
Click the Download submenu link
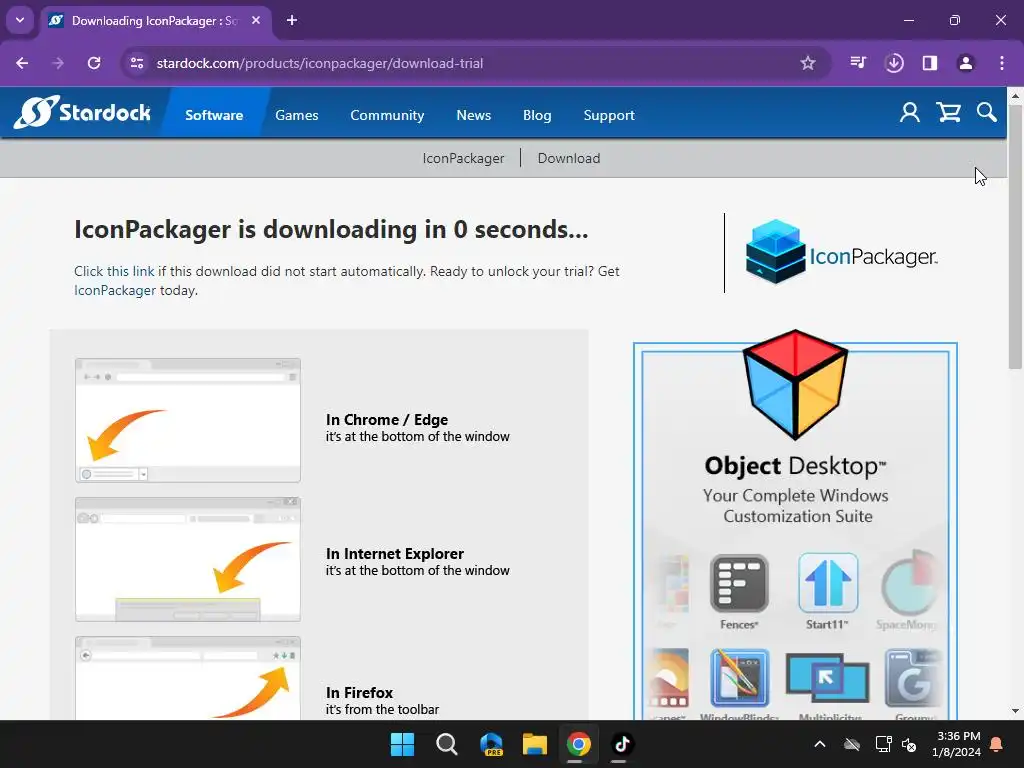pos(569,158)
